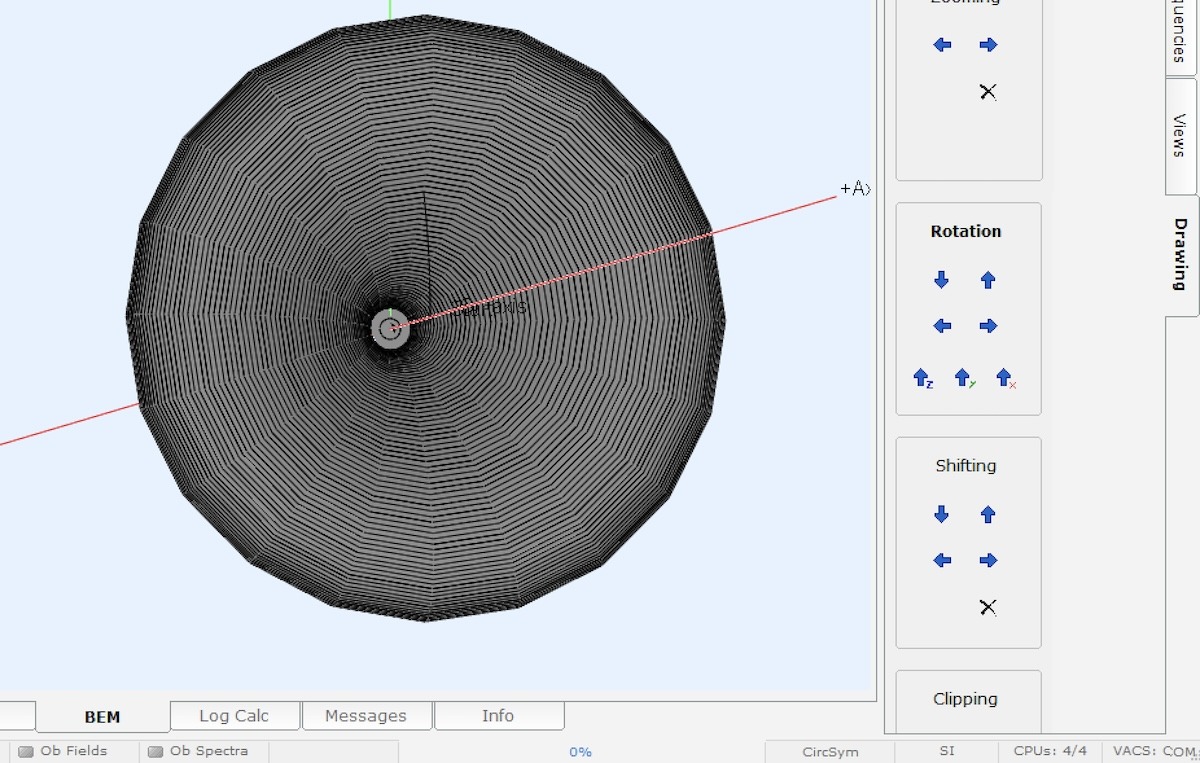Open the Messages tab
The height and width of the screenshot is (763, 1200).
pos(366,716)
